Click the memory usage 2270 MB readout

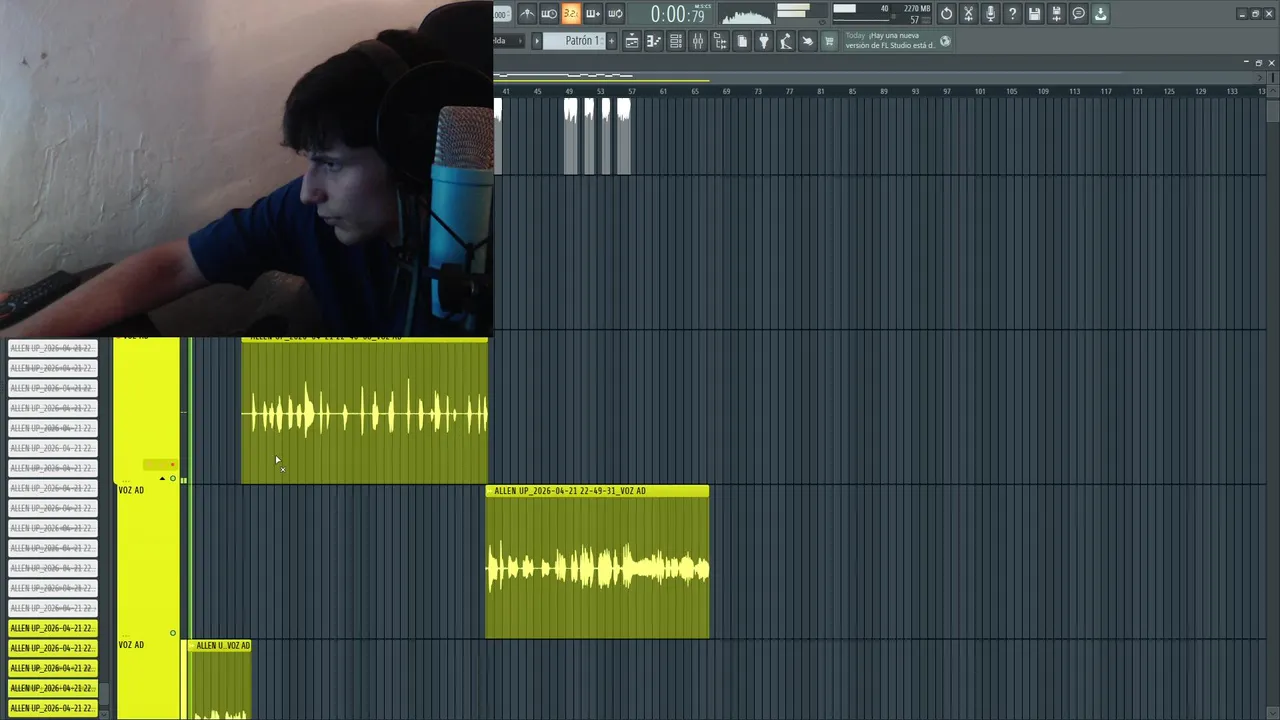click(917, 9)
